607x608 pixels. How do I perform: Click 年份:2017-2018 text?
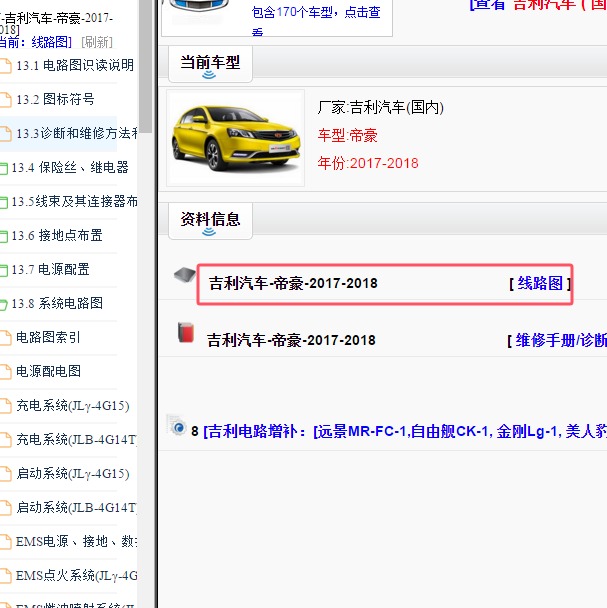tap(368, 163)
